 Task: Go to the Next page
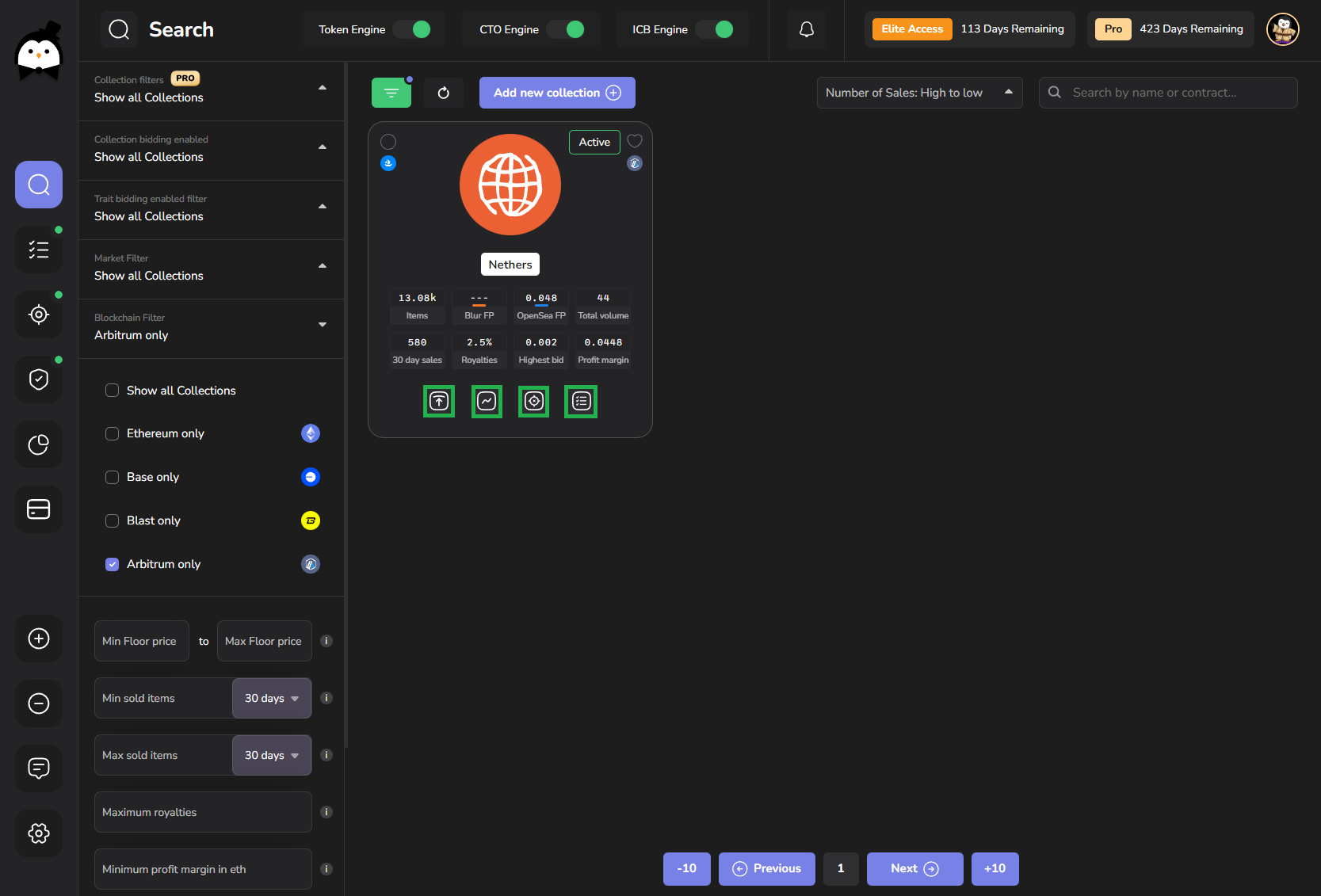tap(914, 868)
